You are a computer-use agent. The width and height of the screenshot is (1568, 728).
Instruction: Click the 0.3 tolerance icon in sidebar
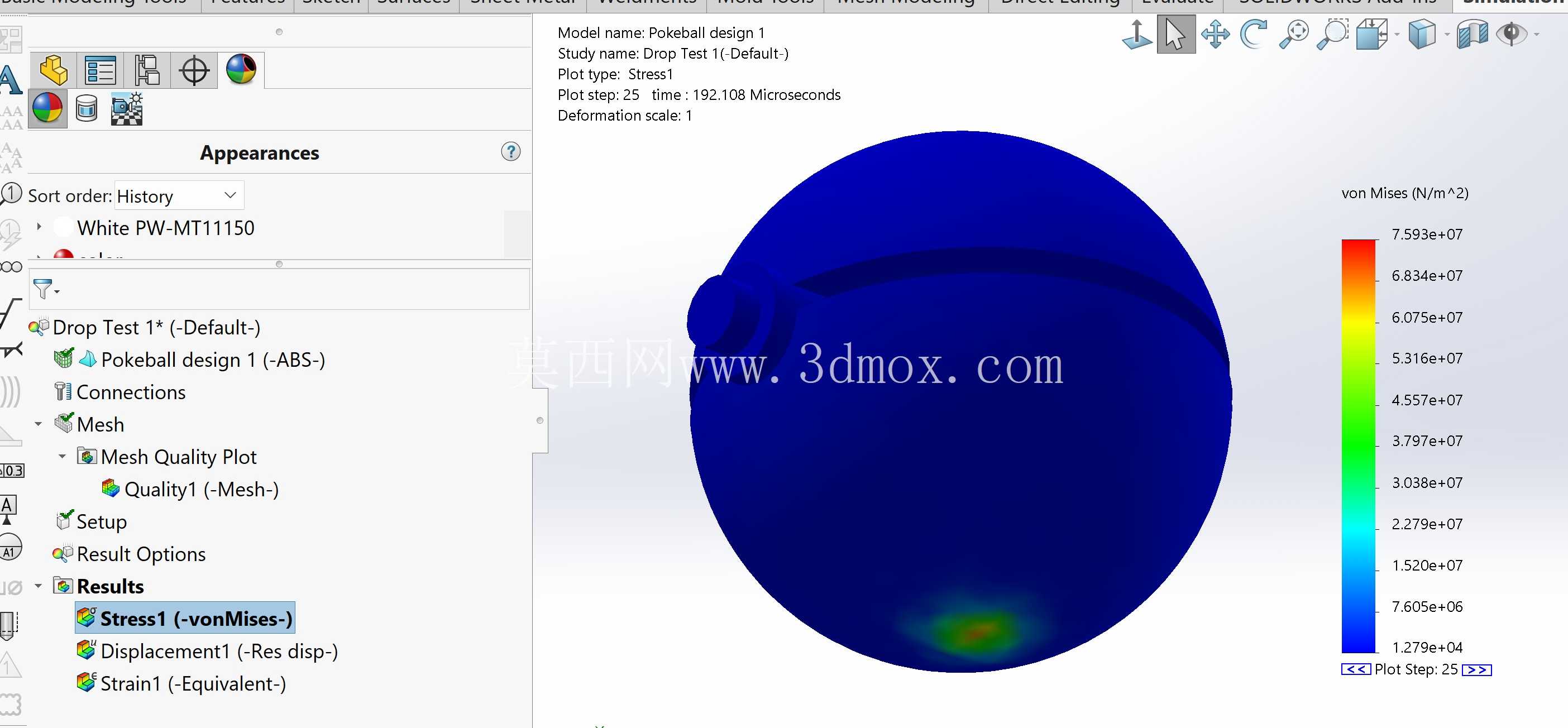click(12, 470)
